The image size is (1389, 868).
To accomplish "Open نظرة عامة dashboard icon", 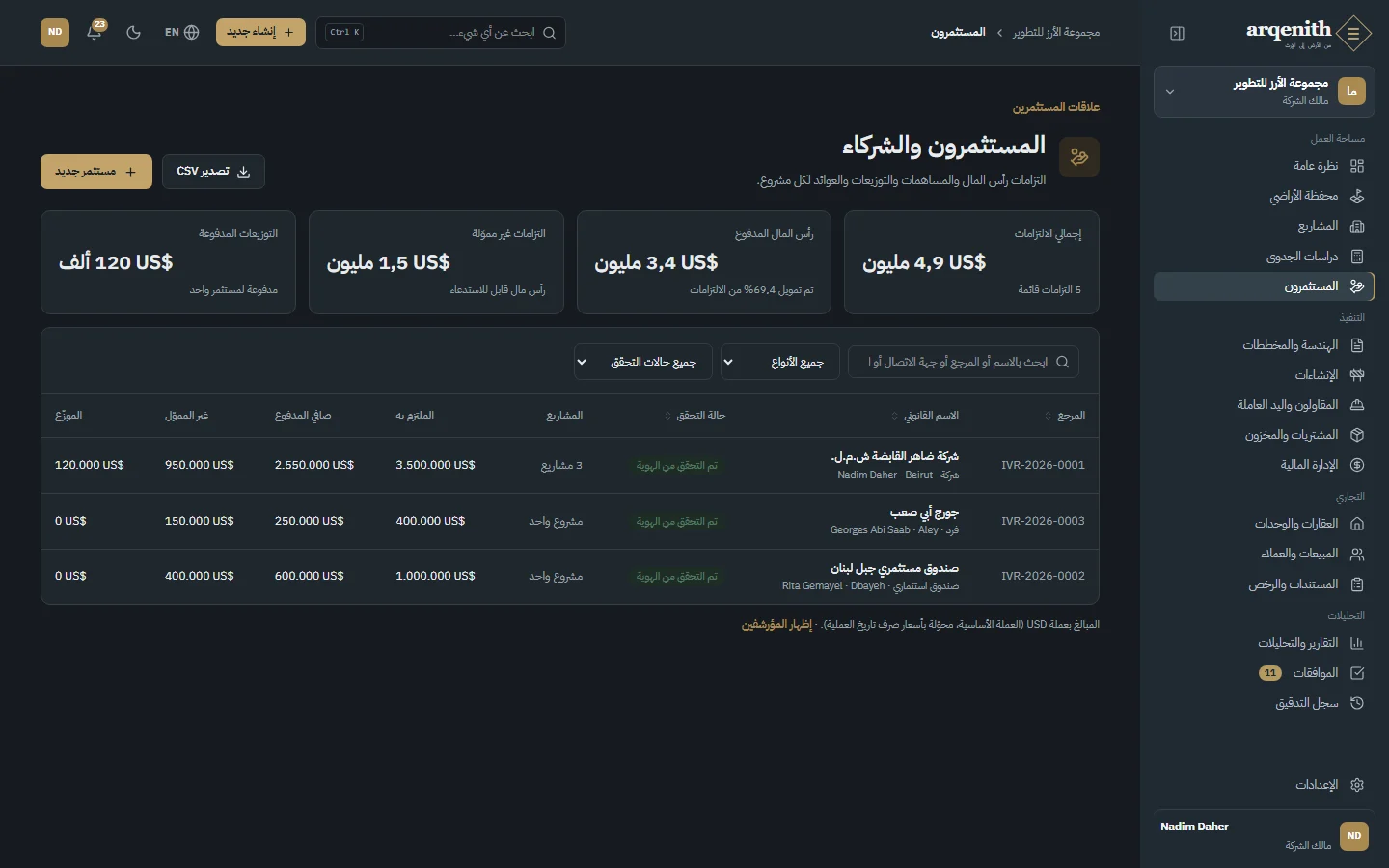I will pyautogui.click(x=1357, y=166).
